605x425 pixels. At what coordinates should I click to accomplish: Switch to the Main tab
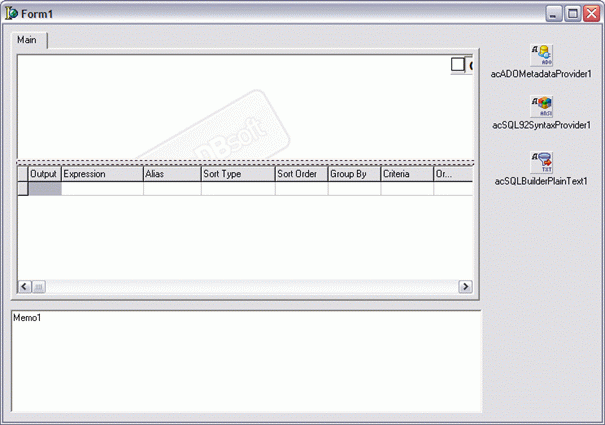[x=29, y=40]
